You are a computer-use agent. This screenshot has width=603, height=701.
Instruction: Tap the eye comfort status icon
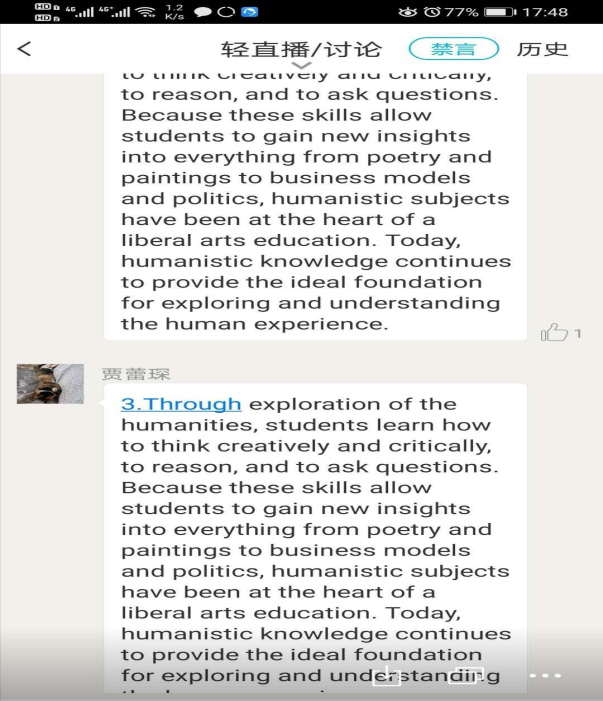pos(406,12)
